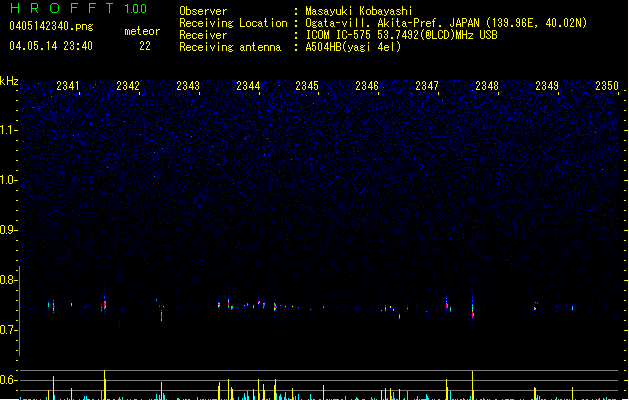
Task: Click the 2345 time axis label
Action: click(307, 85)
